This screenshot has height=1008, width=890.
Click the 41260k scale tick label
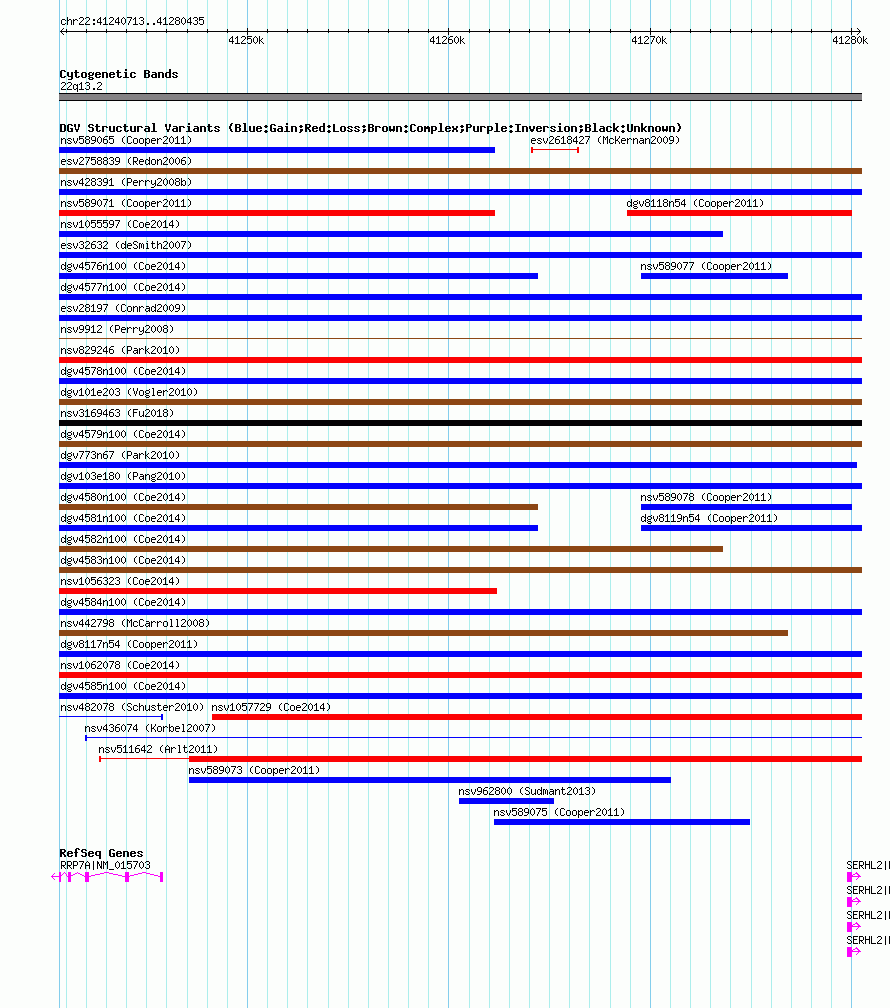(448, 40)
